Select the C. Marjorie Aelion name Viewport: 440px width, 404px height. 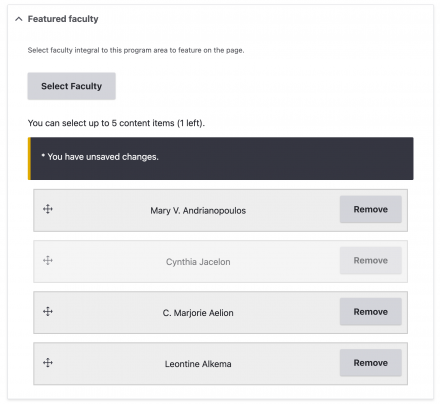tap(198, 313)
